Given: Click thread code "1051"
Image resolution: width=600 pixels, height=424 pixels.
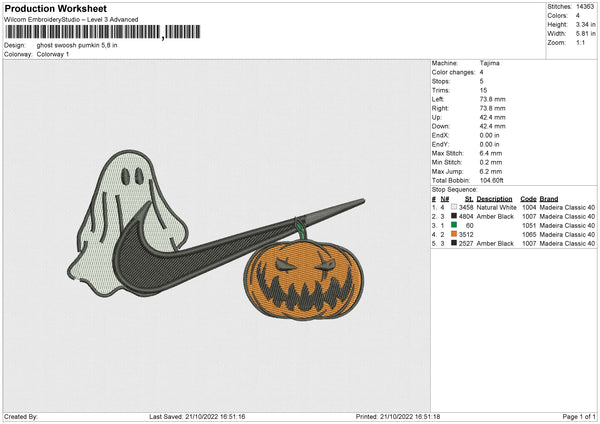Looking at the screenshot, I should pyautogui.click(x=529, y=226).
